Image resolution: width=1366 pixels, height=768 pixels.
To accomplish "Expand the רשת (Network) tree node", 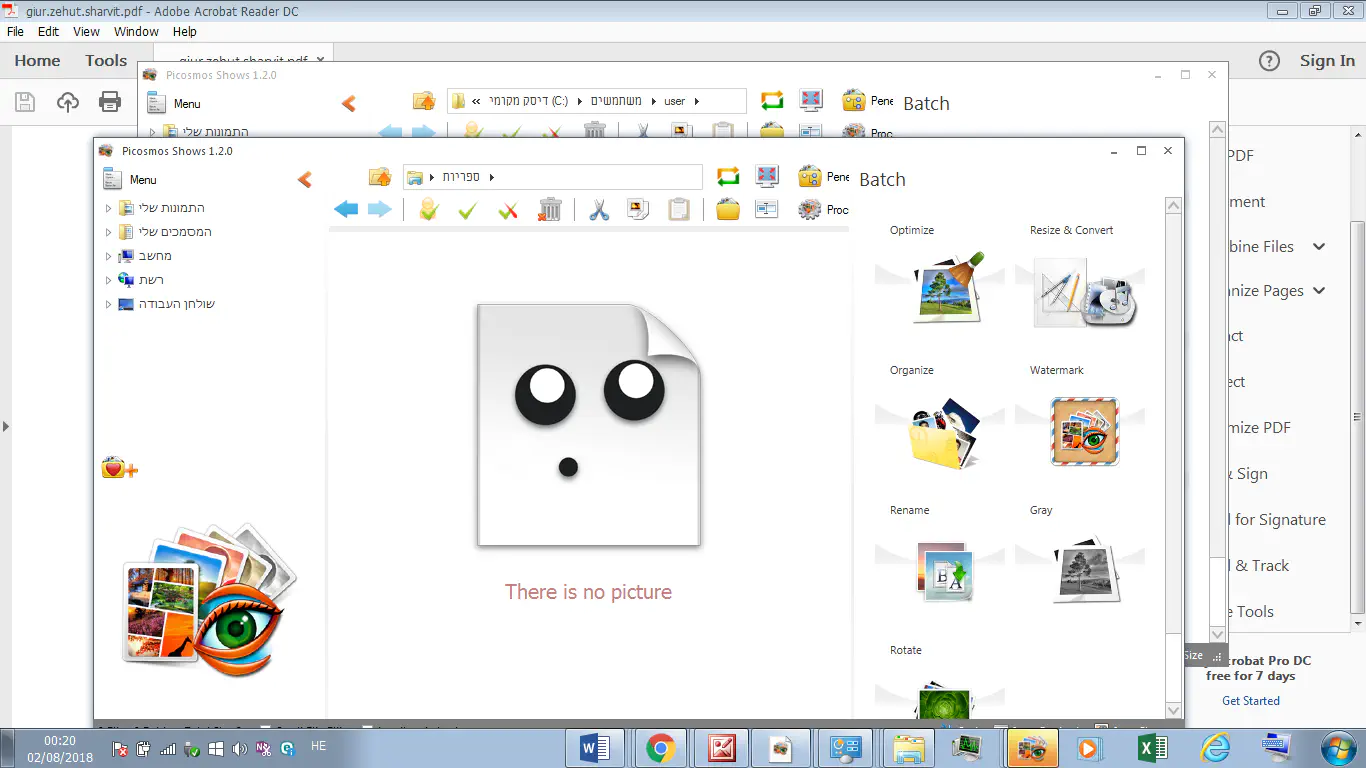I will pos(108,280).
